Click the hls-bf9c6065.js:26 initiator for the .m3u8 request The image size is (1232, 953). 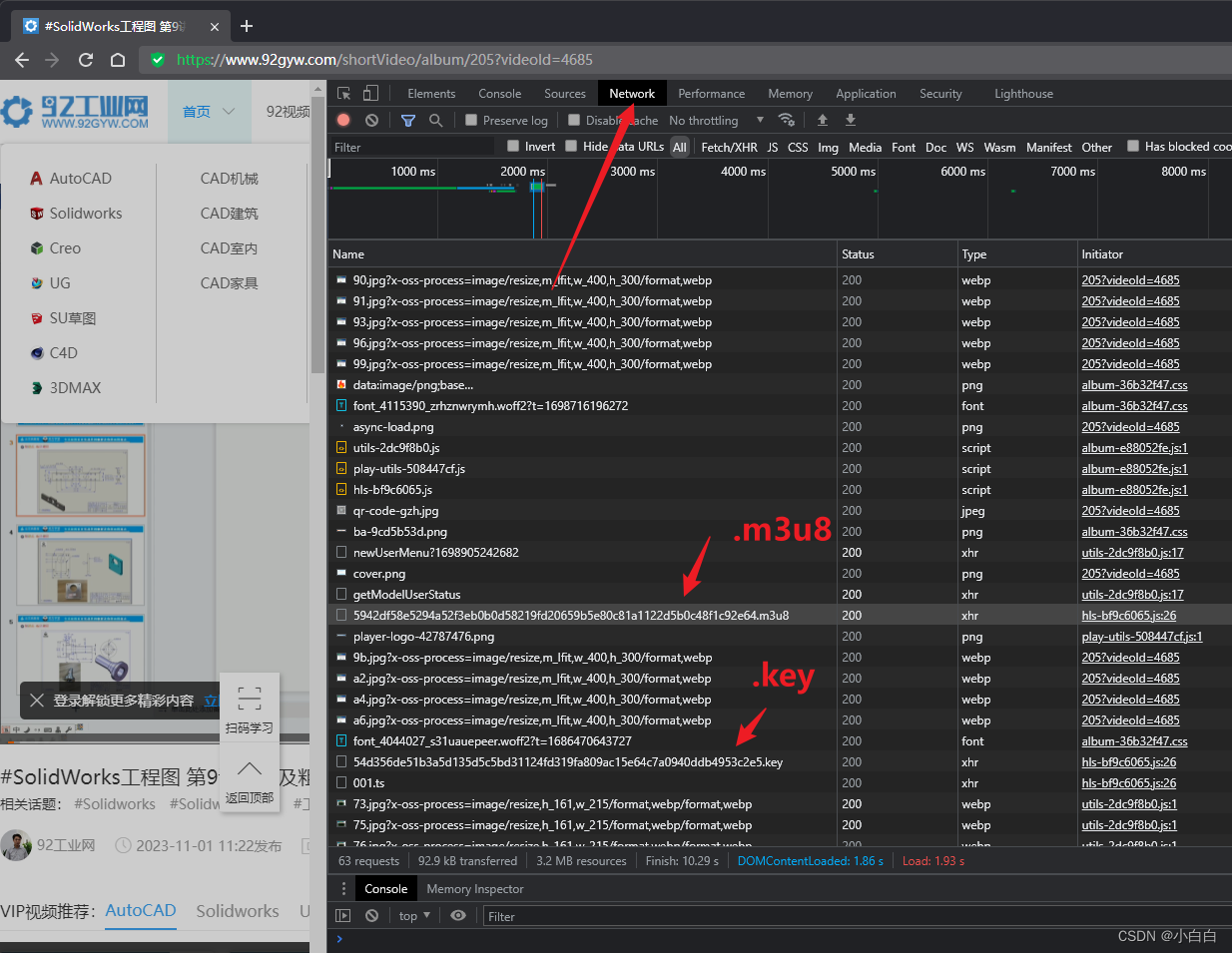click(x=1129, y=616)
